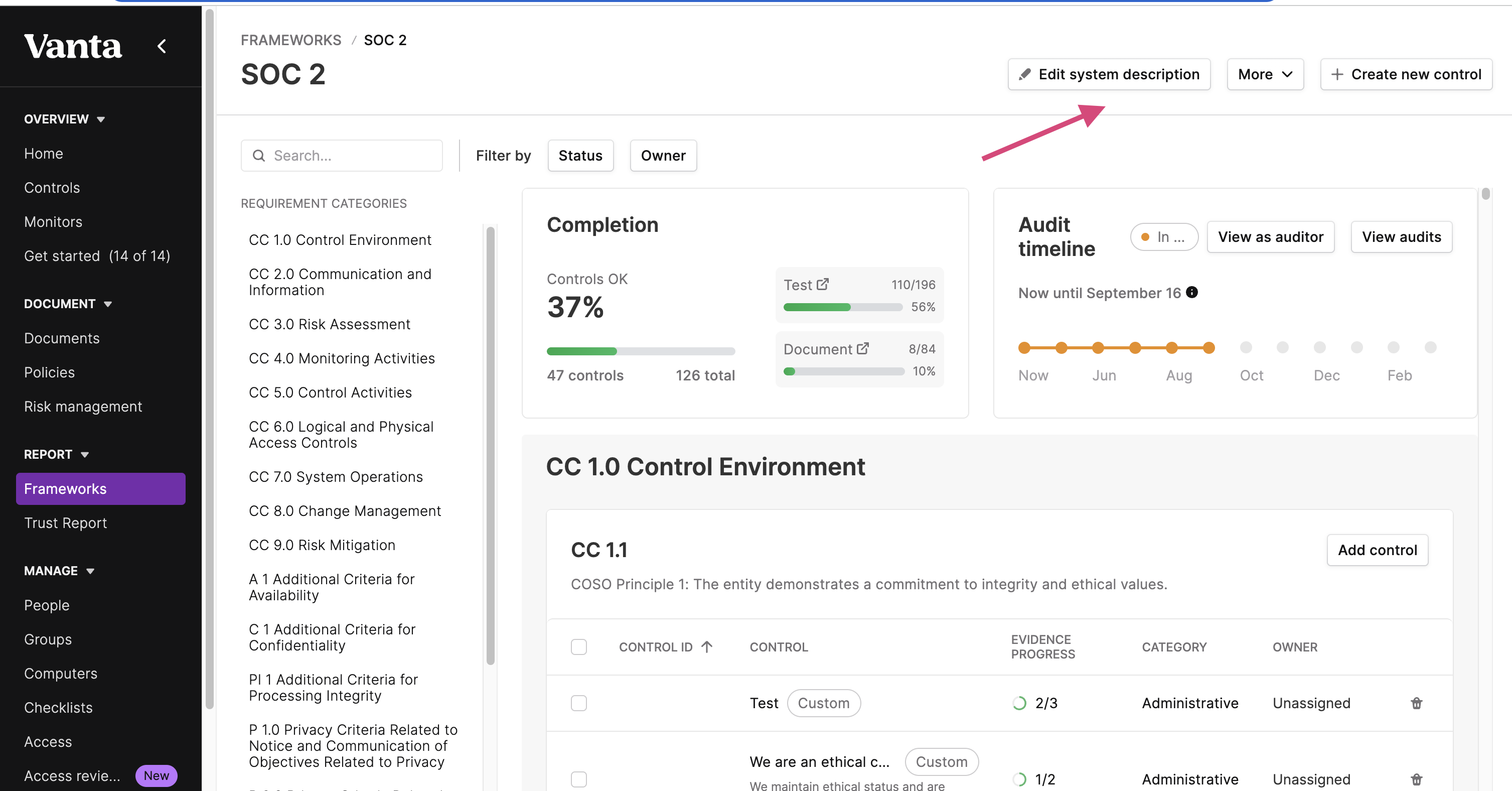Open the Document external link icon
Screen dimensions: 1512x791
coord(862,348)
